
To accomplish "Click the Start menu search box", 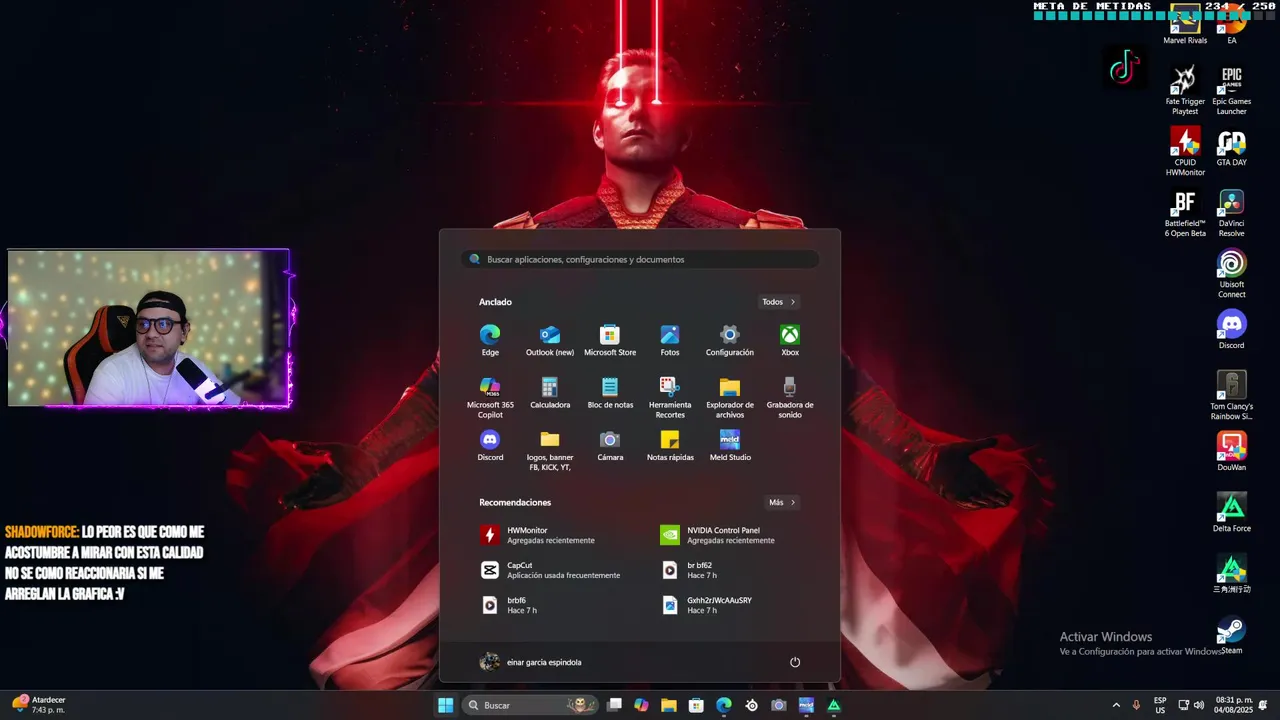I will point(640,259).
